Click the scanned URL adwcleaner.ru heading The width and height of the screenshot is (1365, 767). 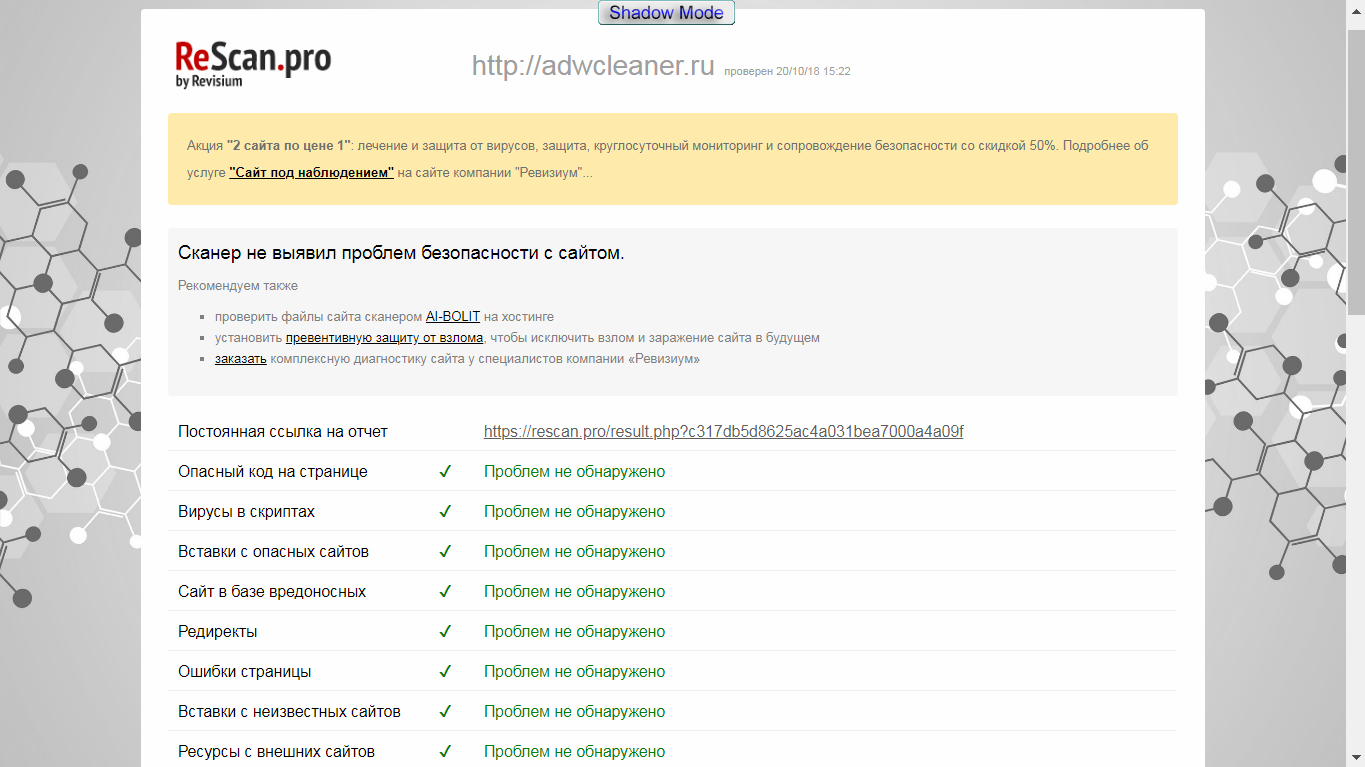tap(593, 66)
